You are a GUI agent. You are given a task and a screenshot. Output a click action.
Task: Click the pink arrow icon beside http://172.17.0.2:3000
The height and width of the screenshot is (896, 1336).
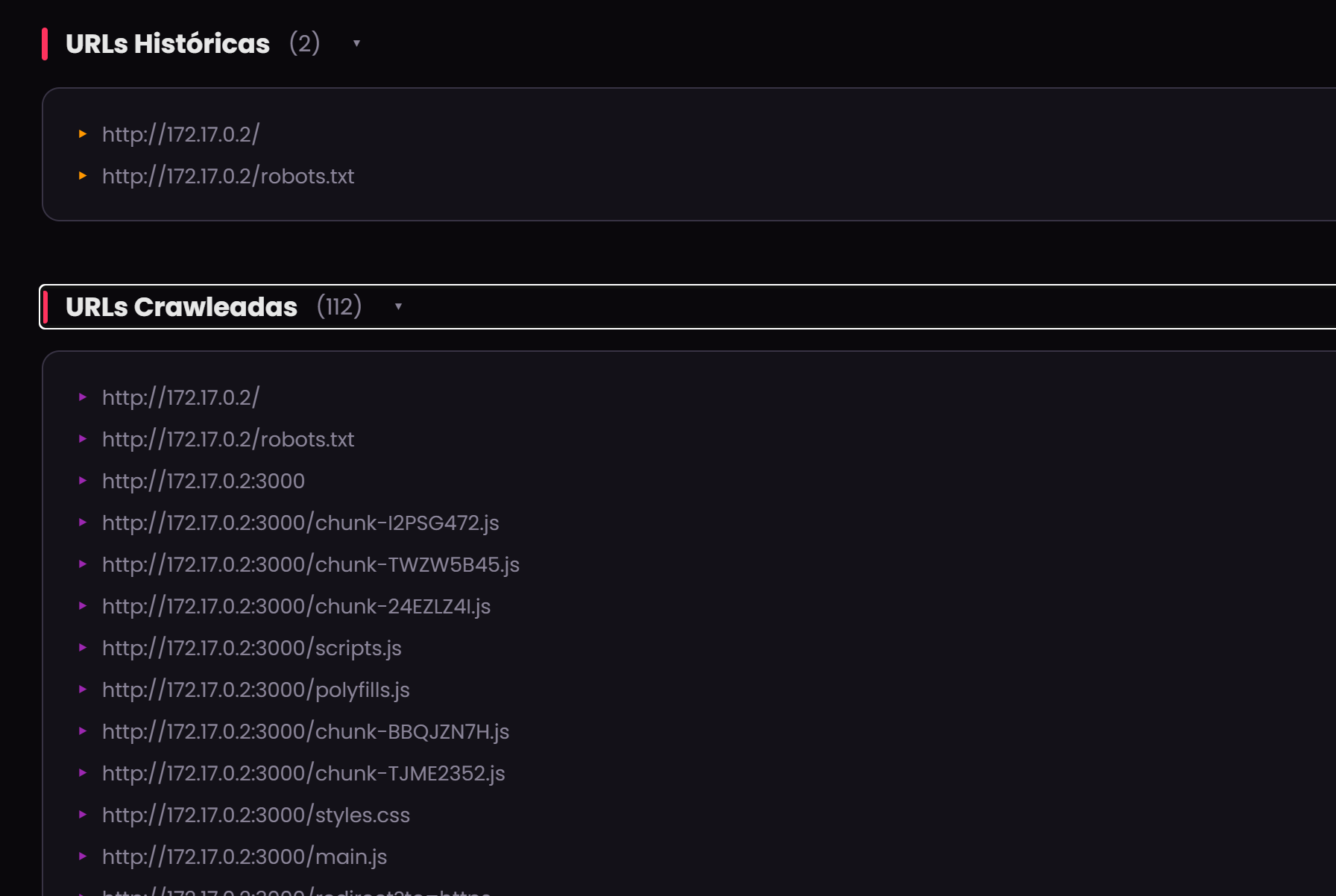click(83, 481)
